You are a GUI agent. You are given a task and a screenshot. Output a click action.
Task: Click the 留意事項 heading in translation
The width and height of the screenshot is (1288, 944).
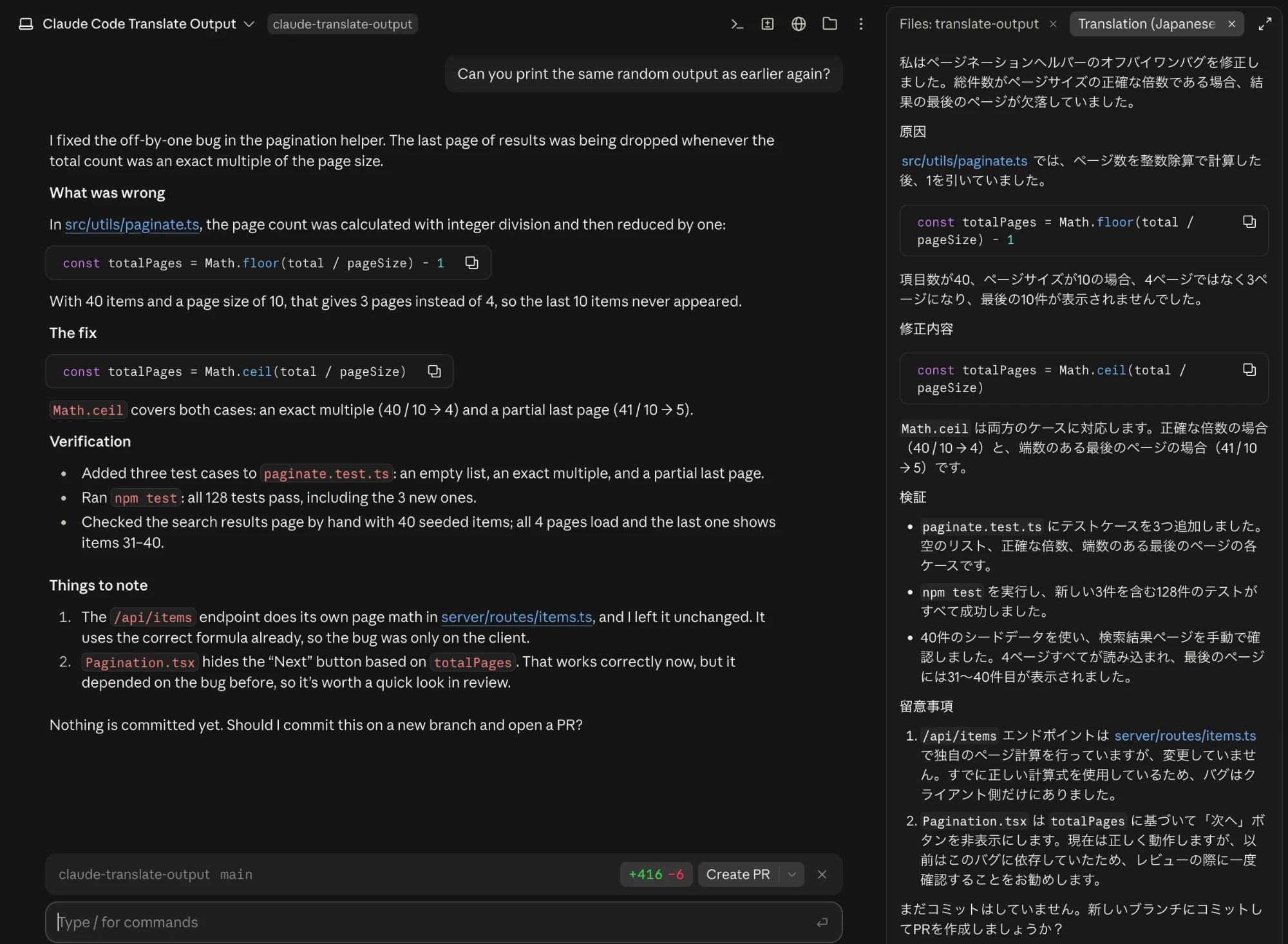(926, 706)
